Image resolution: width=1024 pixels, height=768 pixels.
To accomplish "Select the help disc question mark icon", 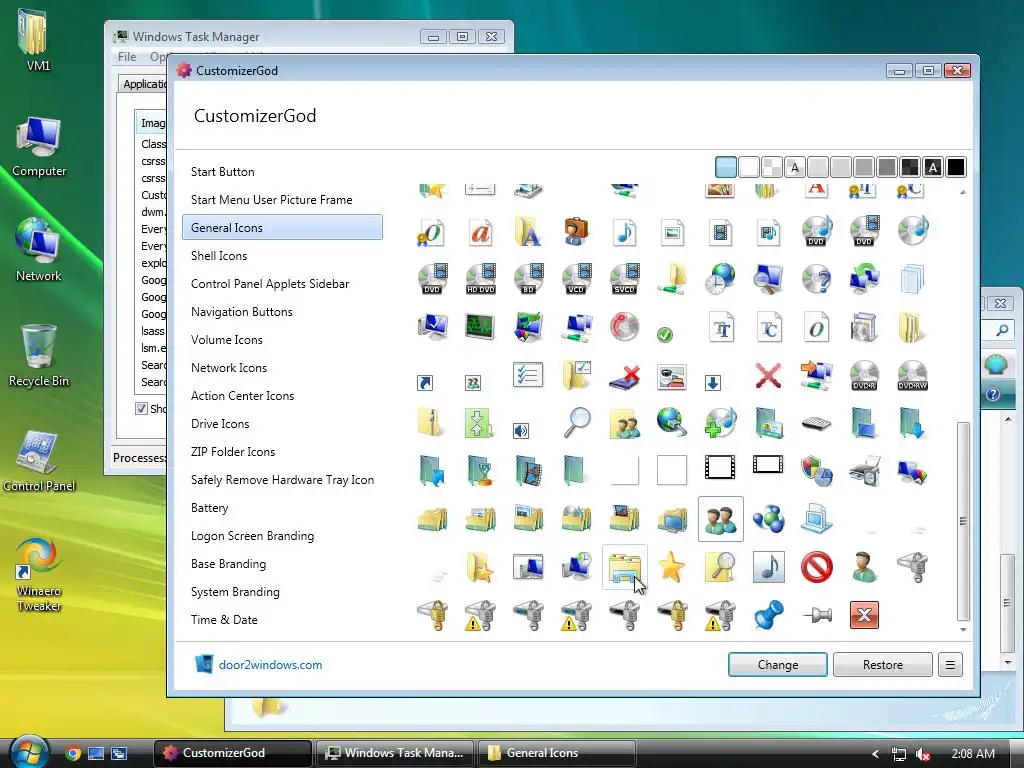I will [816, 279].
